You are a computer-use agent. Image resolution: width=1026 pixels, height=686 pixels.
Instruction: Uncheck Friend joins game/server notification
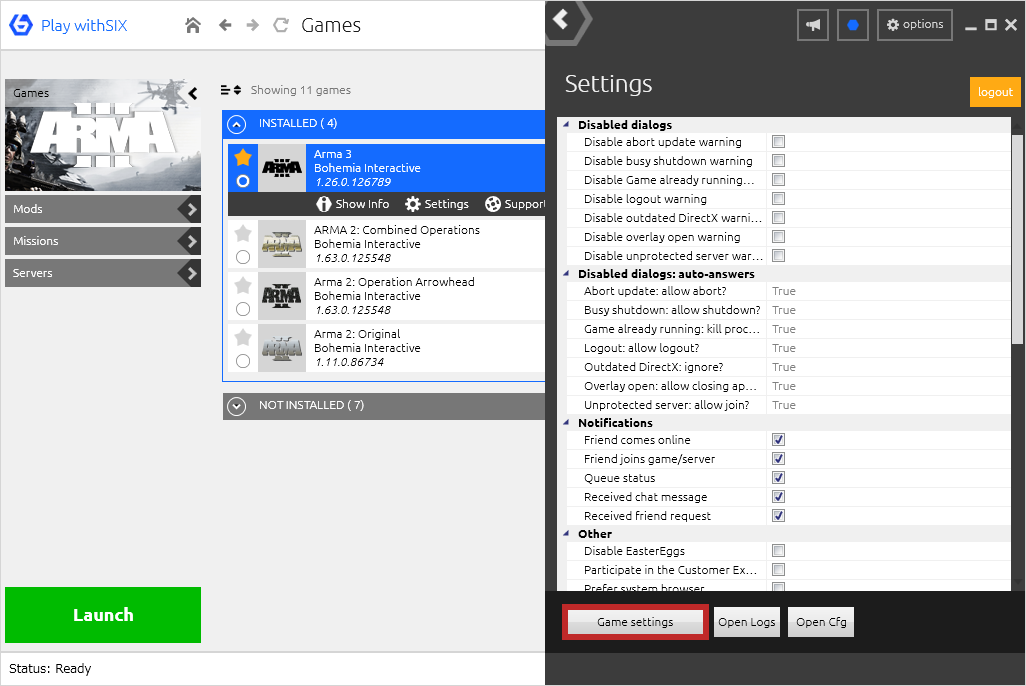tap(778, 458)
